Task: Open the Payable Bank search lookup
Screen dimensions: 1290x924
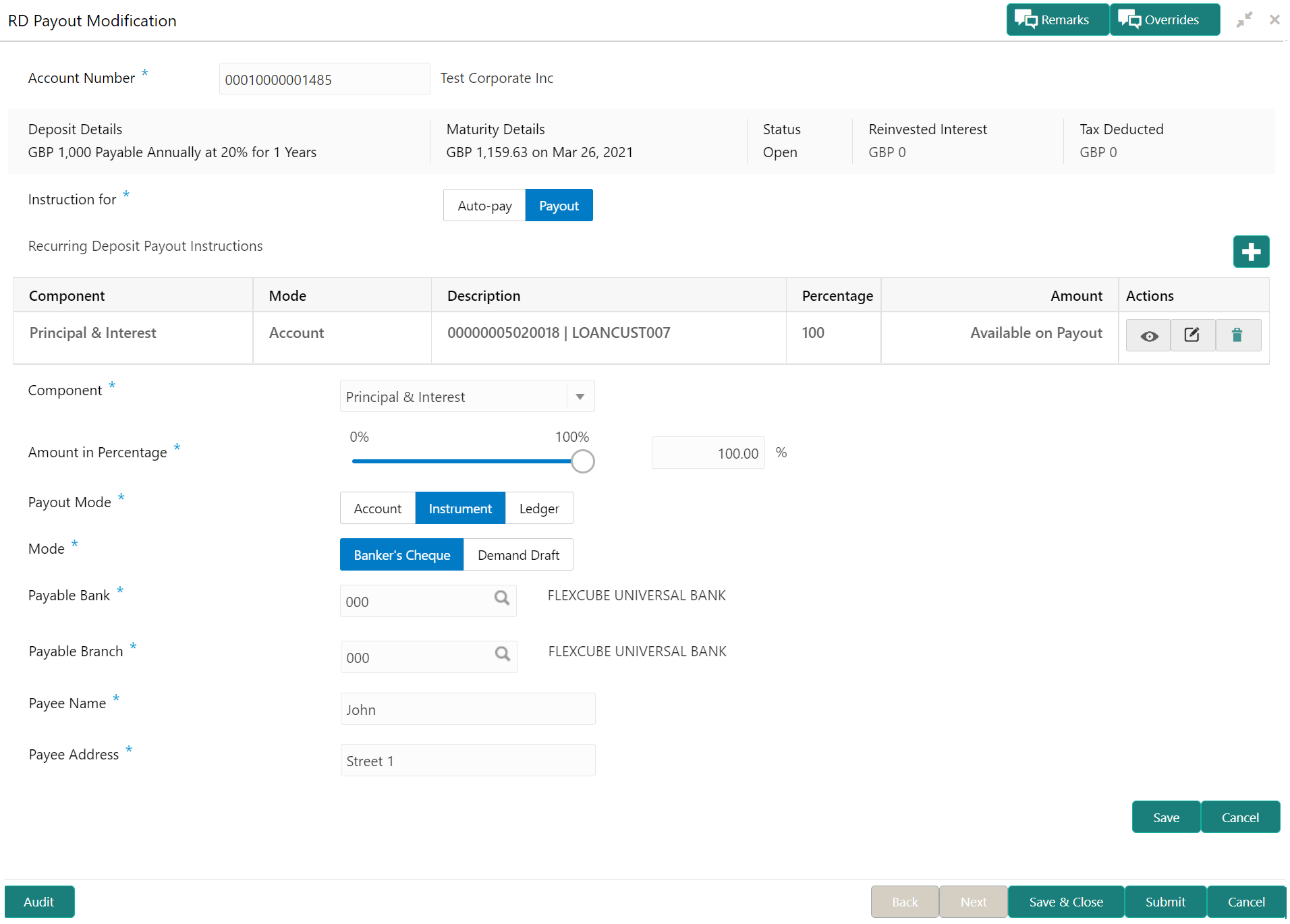Action: [502, 598]
